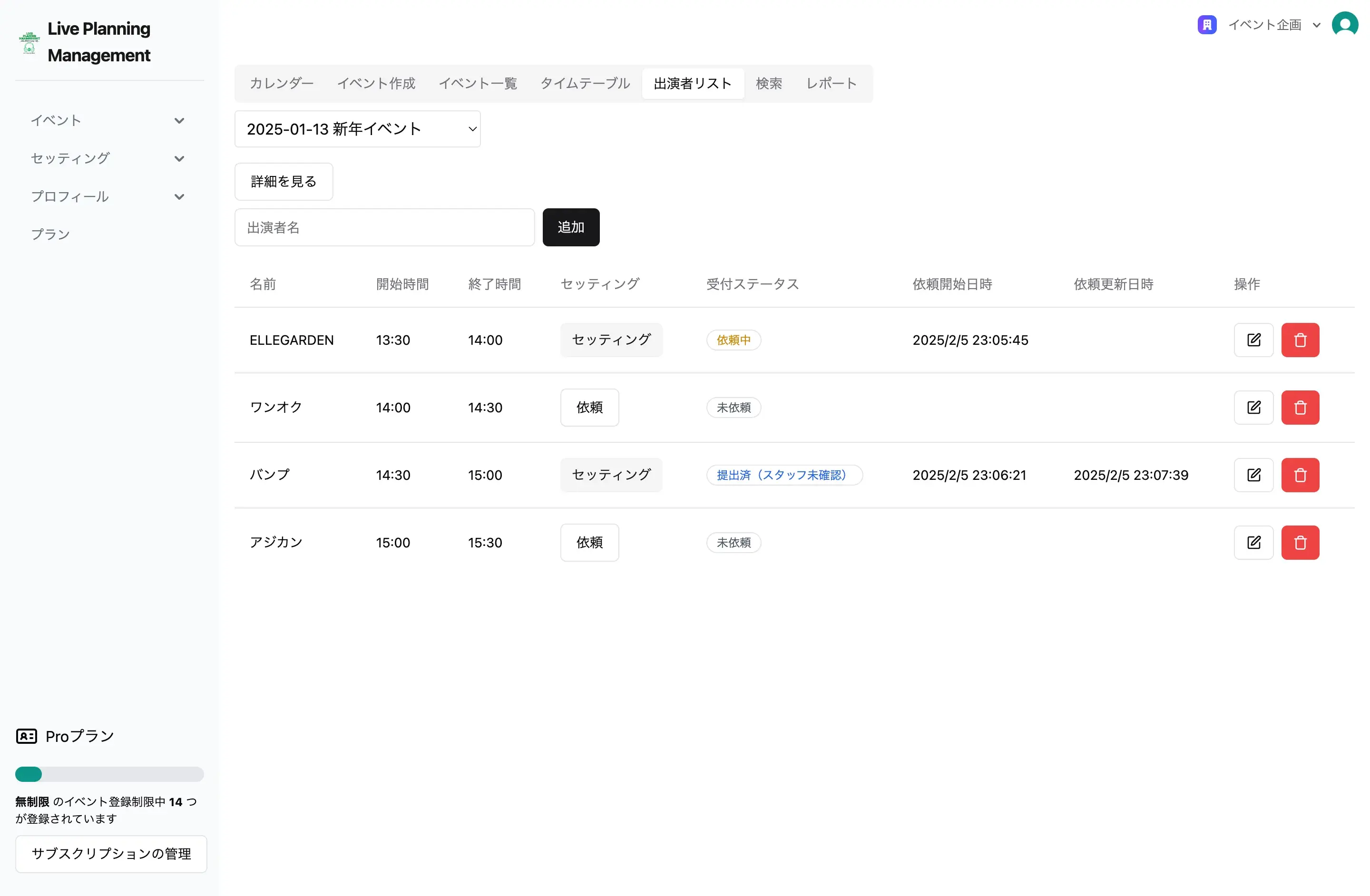This screenshot has width=1370, height=896.
Task: Open the event selector 2025-01-13 新年イベント
Action: [x=357, y=129]
